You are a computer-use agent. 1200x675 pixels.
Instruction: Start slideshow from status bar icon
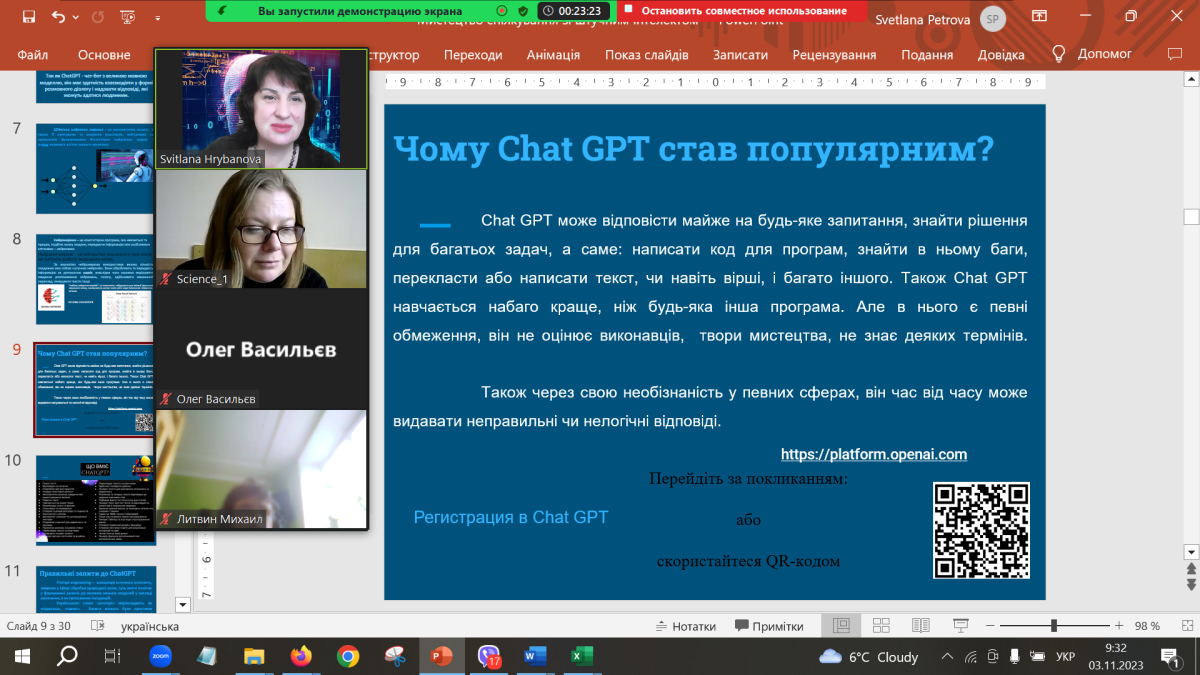tap(961, 626)
